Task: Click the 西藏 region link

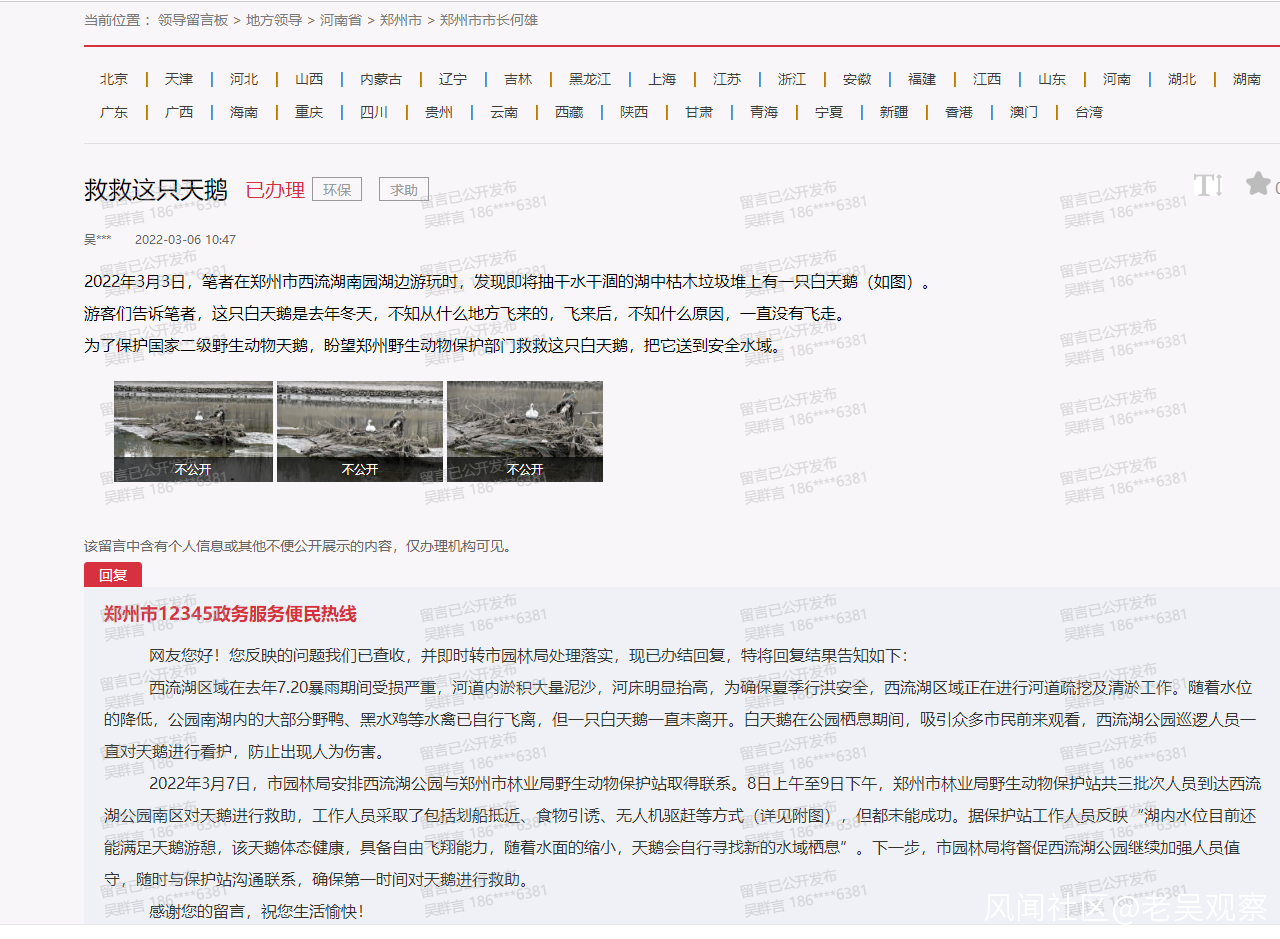Action: (569, 112)
